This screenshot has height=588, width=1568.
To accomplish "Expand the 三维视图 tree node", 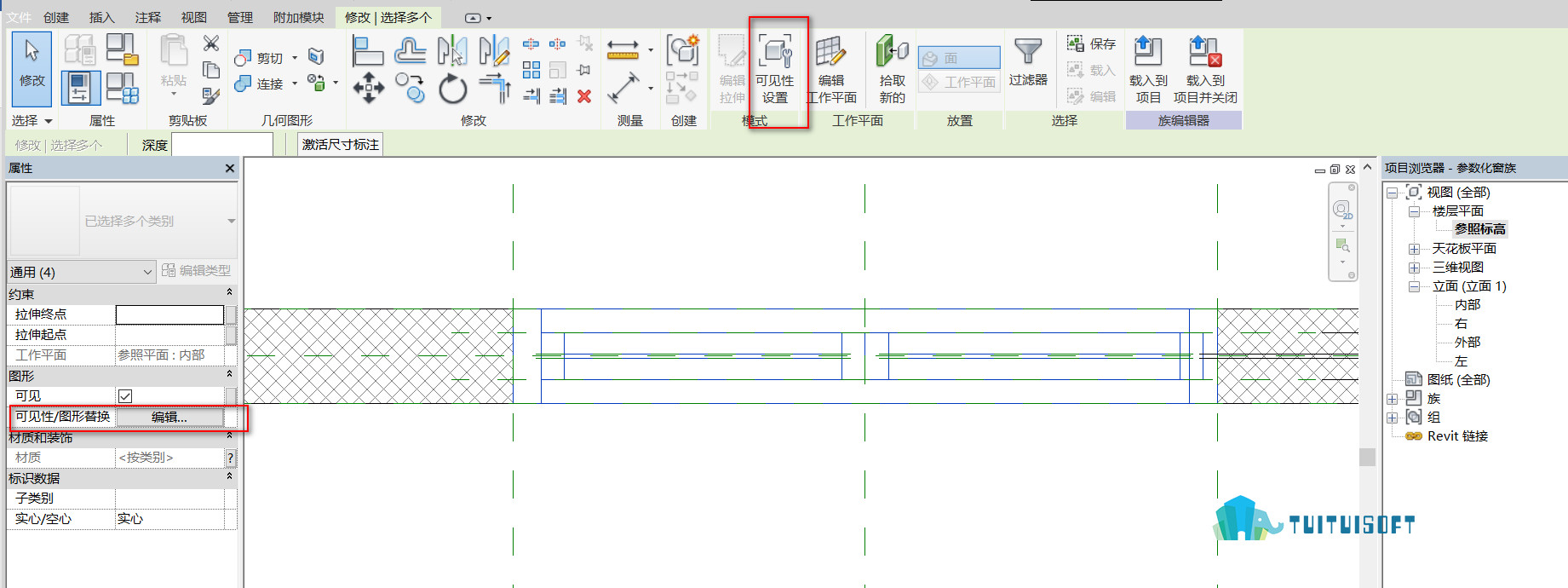I will tap(1414, 268).
